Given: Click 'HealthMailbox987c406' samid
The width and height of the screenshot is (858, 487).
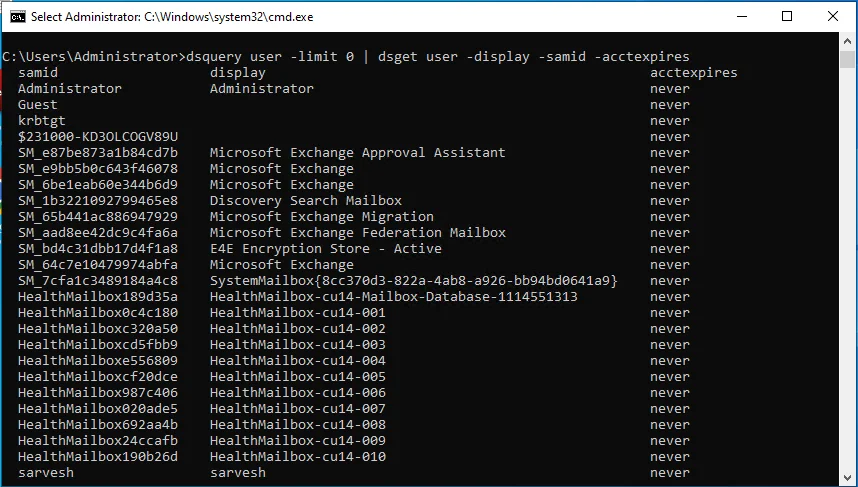Looking at the screenshot, I should tap(98, 392).
